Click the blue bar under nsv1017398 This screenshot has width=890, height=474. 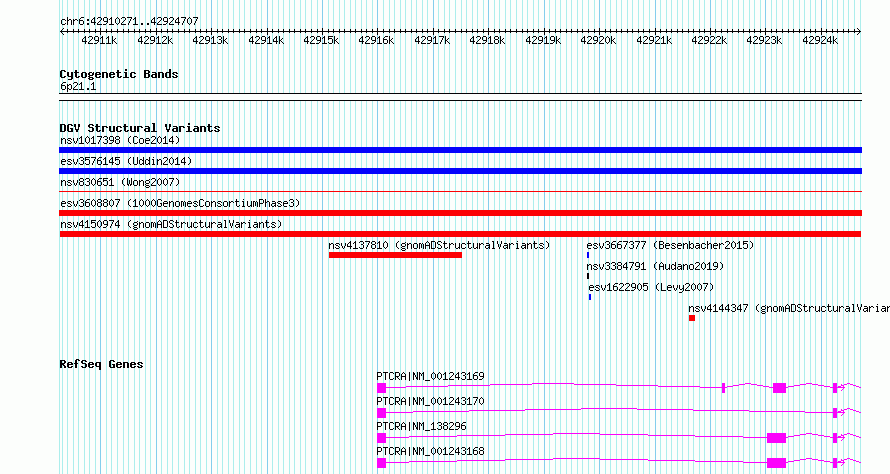pos(460,150)
